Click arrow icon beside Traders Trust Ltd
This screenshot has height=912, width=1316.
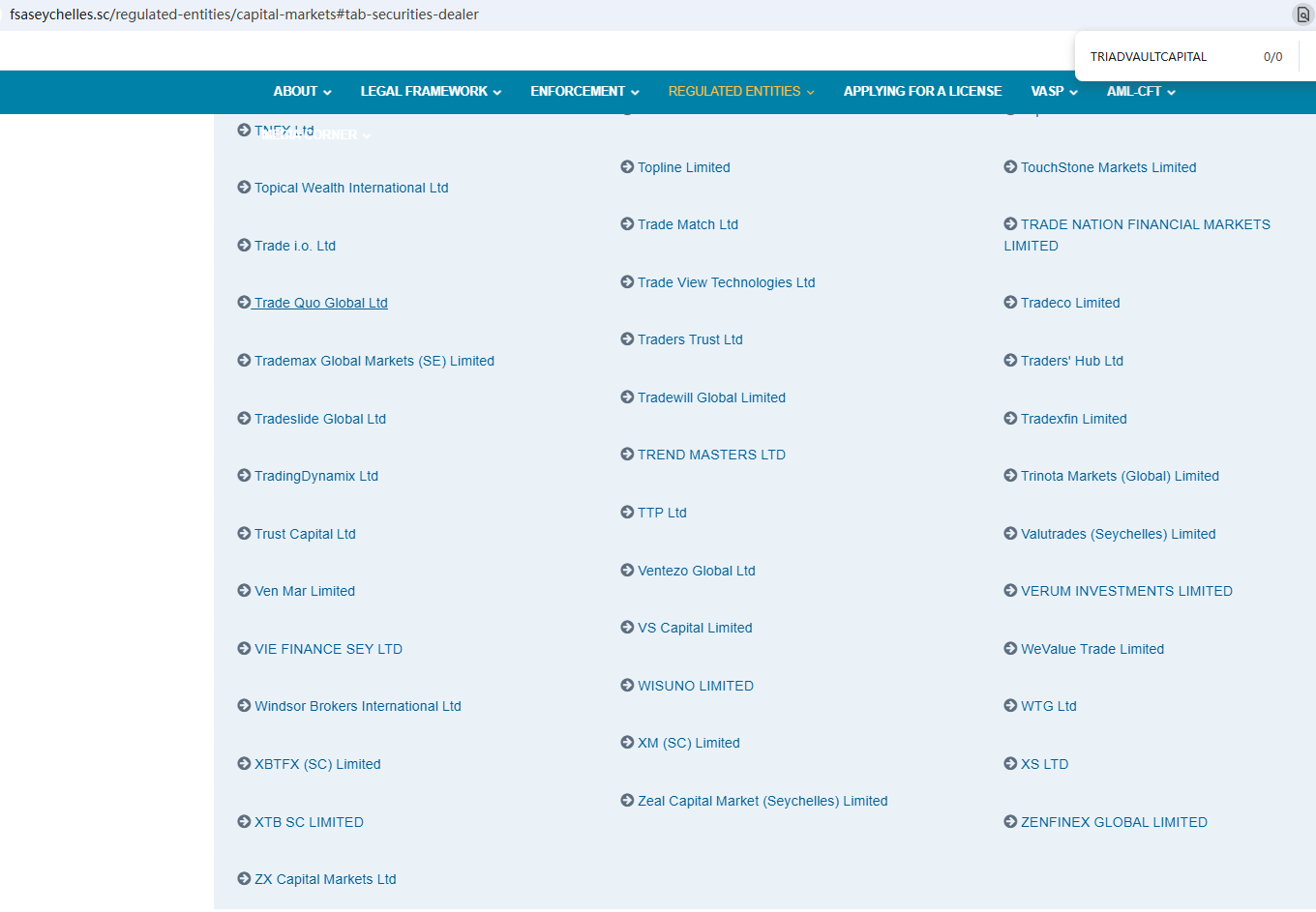tap(627, 339)
